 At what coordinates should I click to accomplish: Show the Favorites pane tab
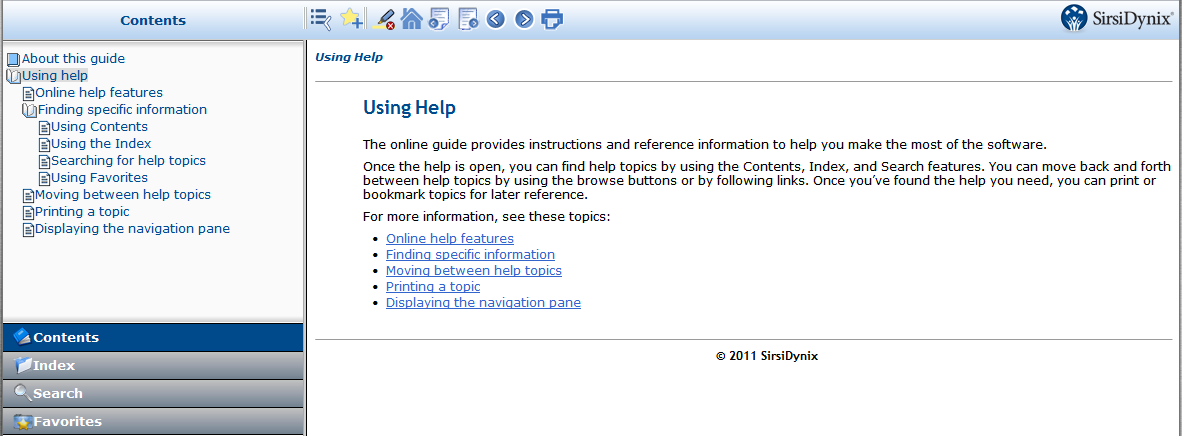pyautogui.click(x=153, y=422)
